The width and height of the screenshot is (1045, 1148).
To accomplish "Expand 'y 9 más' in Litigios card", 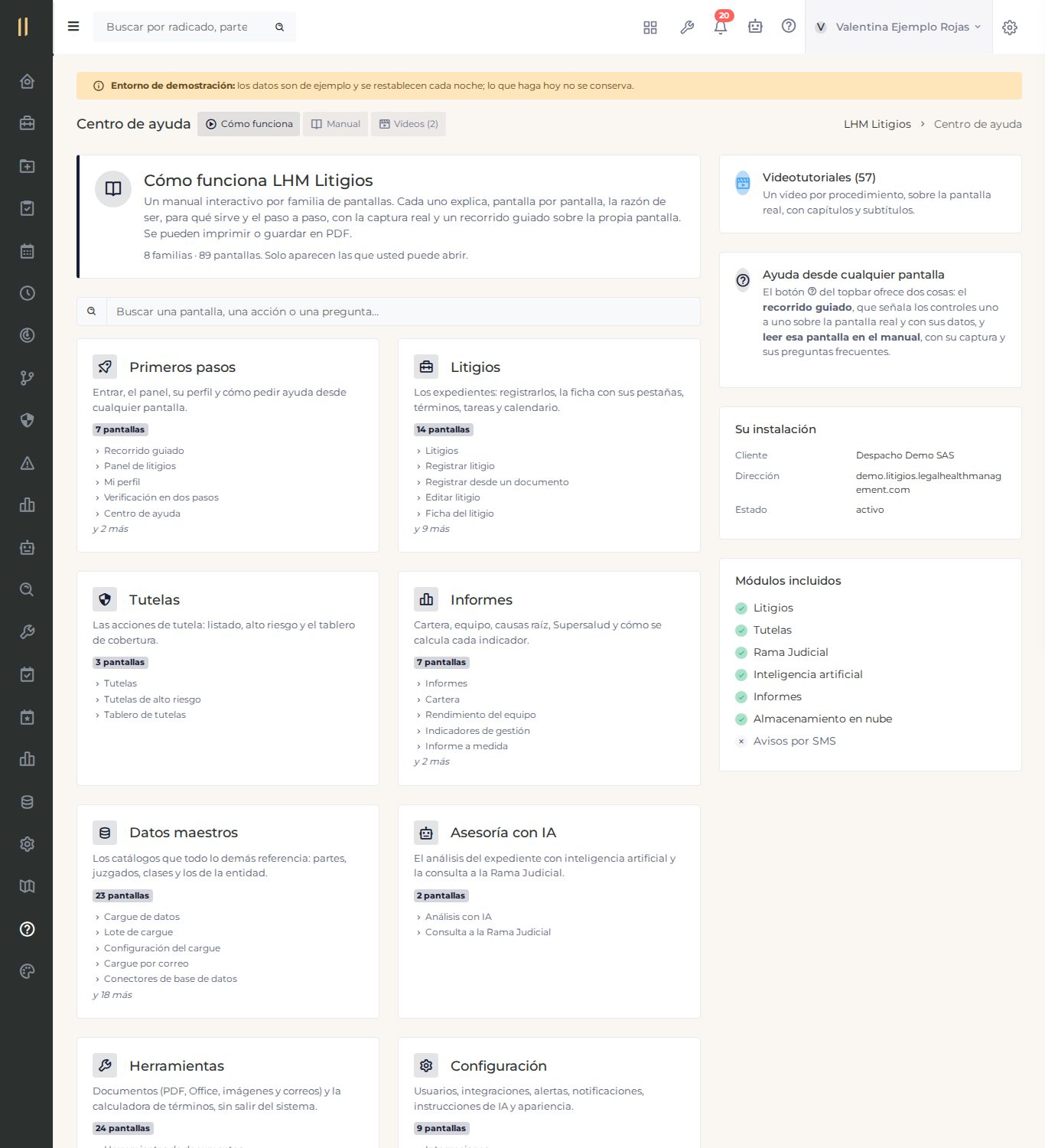I will 431,529.
